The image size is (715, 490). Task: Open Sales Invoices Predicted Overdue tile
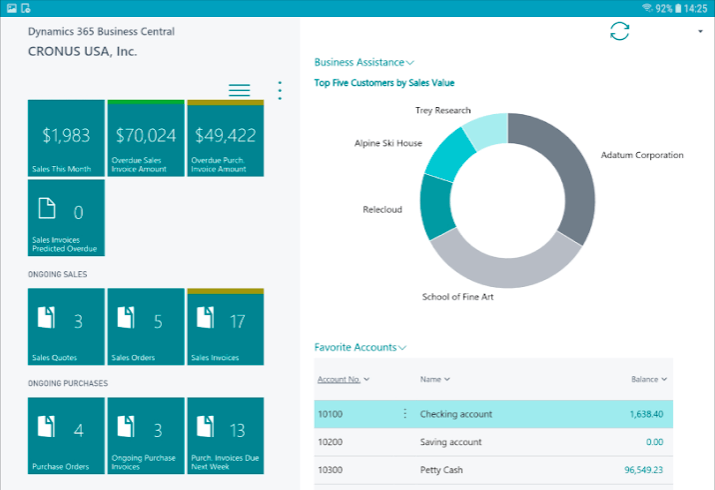pyautogui.click(x=66, y=217)
